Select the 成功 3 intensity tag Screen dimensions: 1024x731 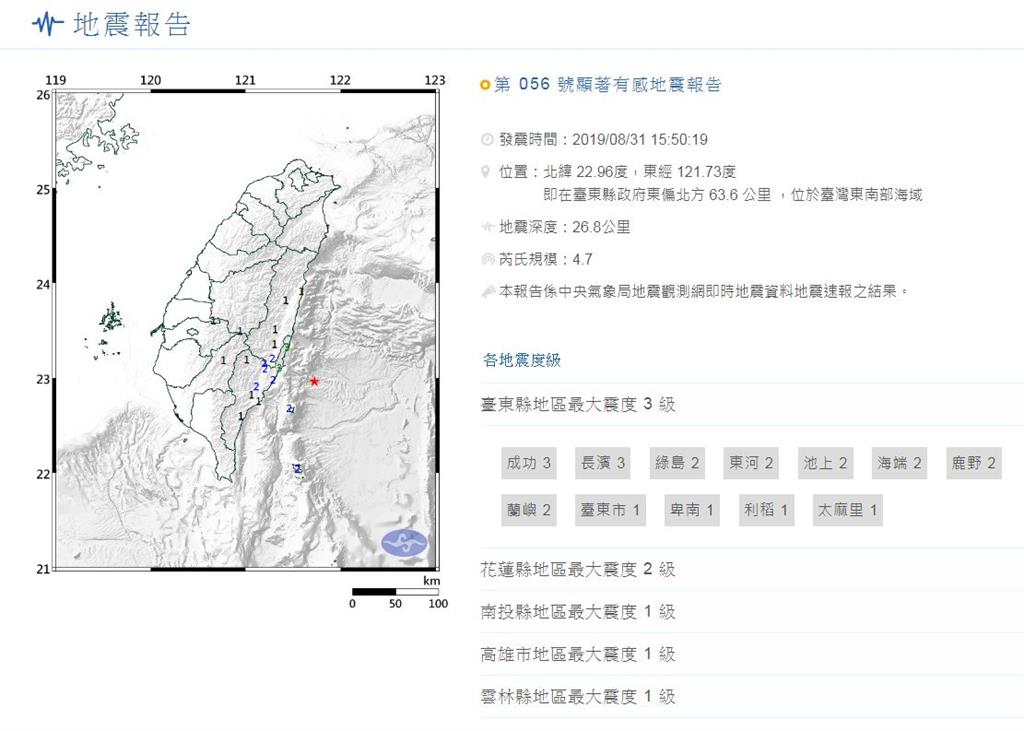[x=529, y=463]
